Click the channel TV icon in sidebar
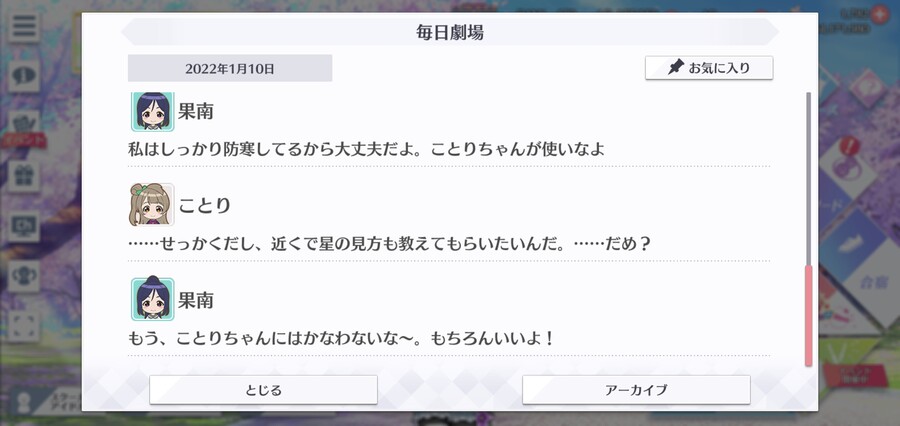 tap(24, 226)
